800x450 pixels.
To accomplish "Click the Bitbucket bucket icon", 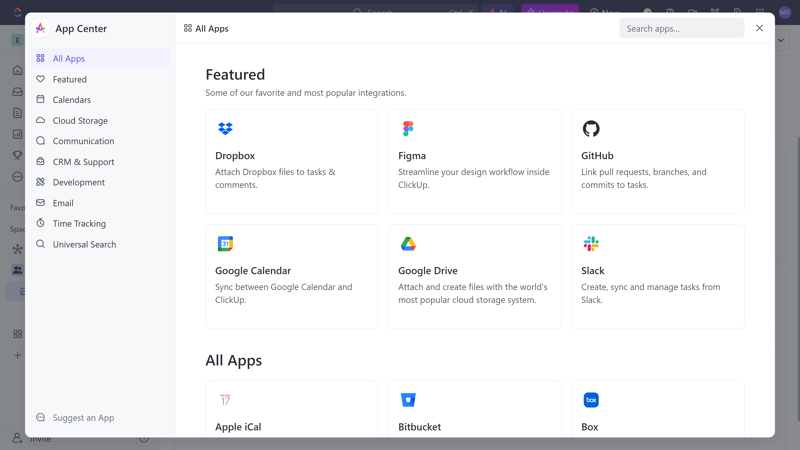I will pos(408,399).
